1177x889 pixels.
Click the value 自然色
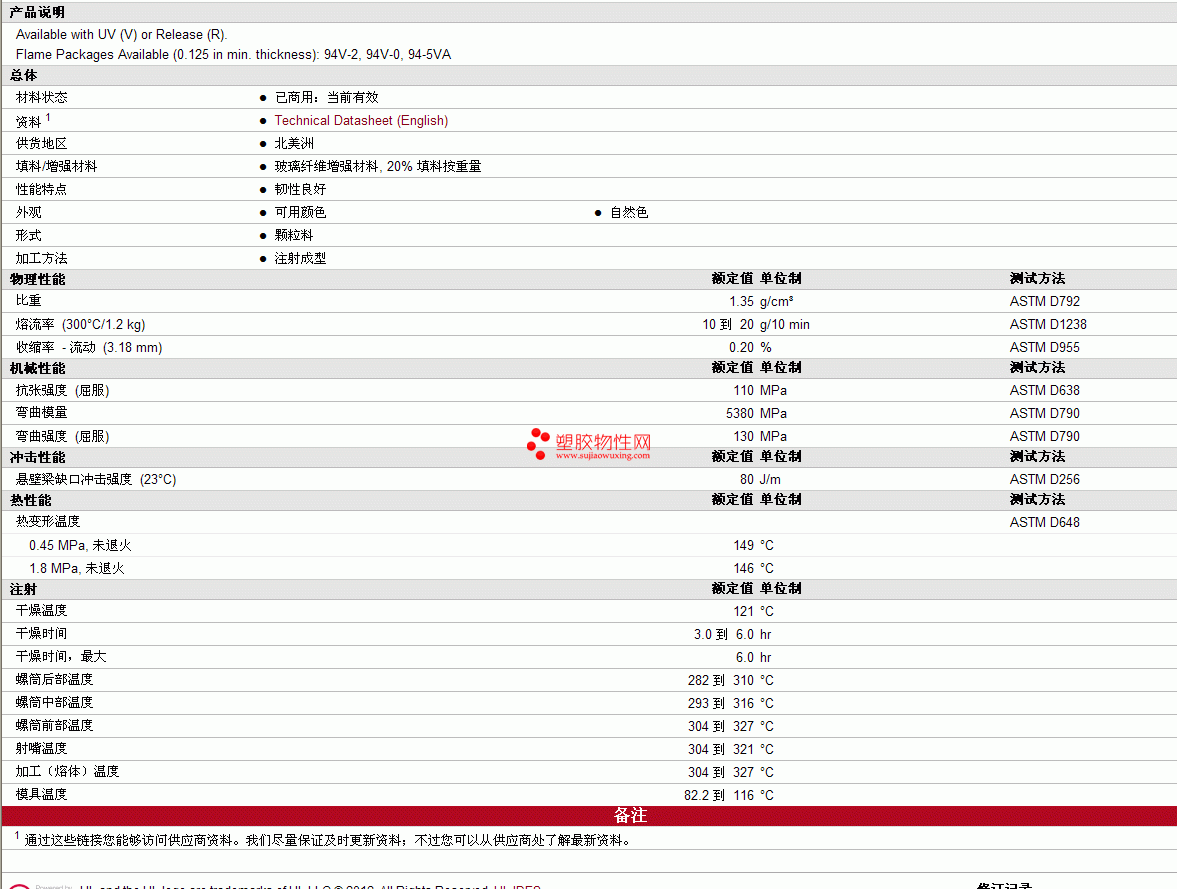[x=629, y=212]
